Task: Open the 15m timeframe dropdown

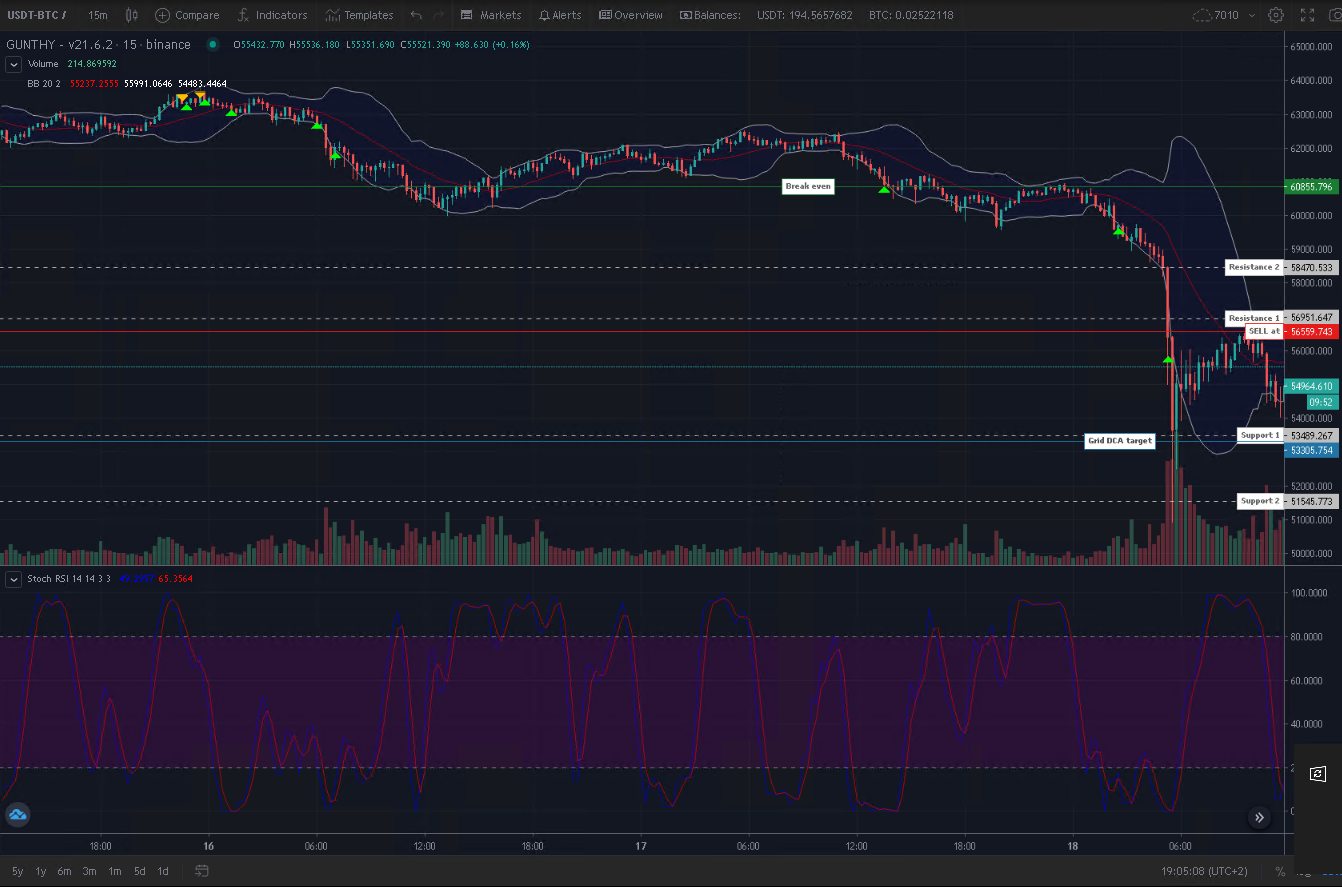Action: [97, 15]
